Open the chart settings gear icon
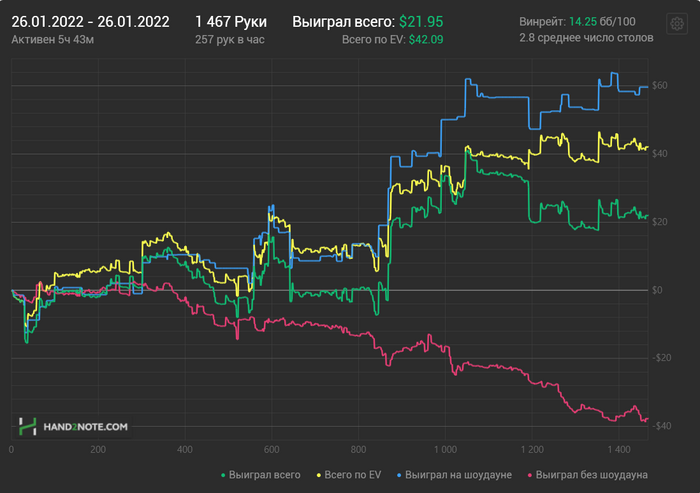This screenshot has height=493, width=700. [x=677, y=23]
